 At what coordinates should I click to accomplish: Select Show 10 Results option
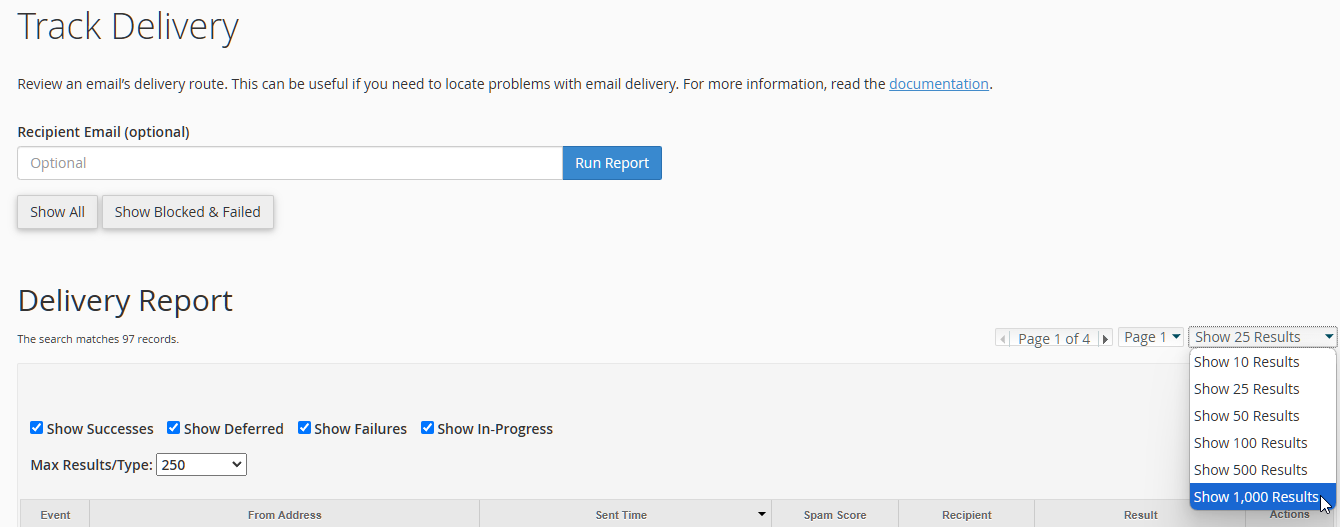point(1262,362)
